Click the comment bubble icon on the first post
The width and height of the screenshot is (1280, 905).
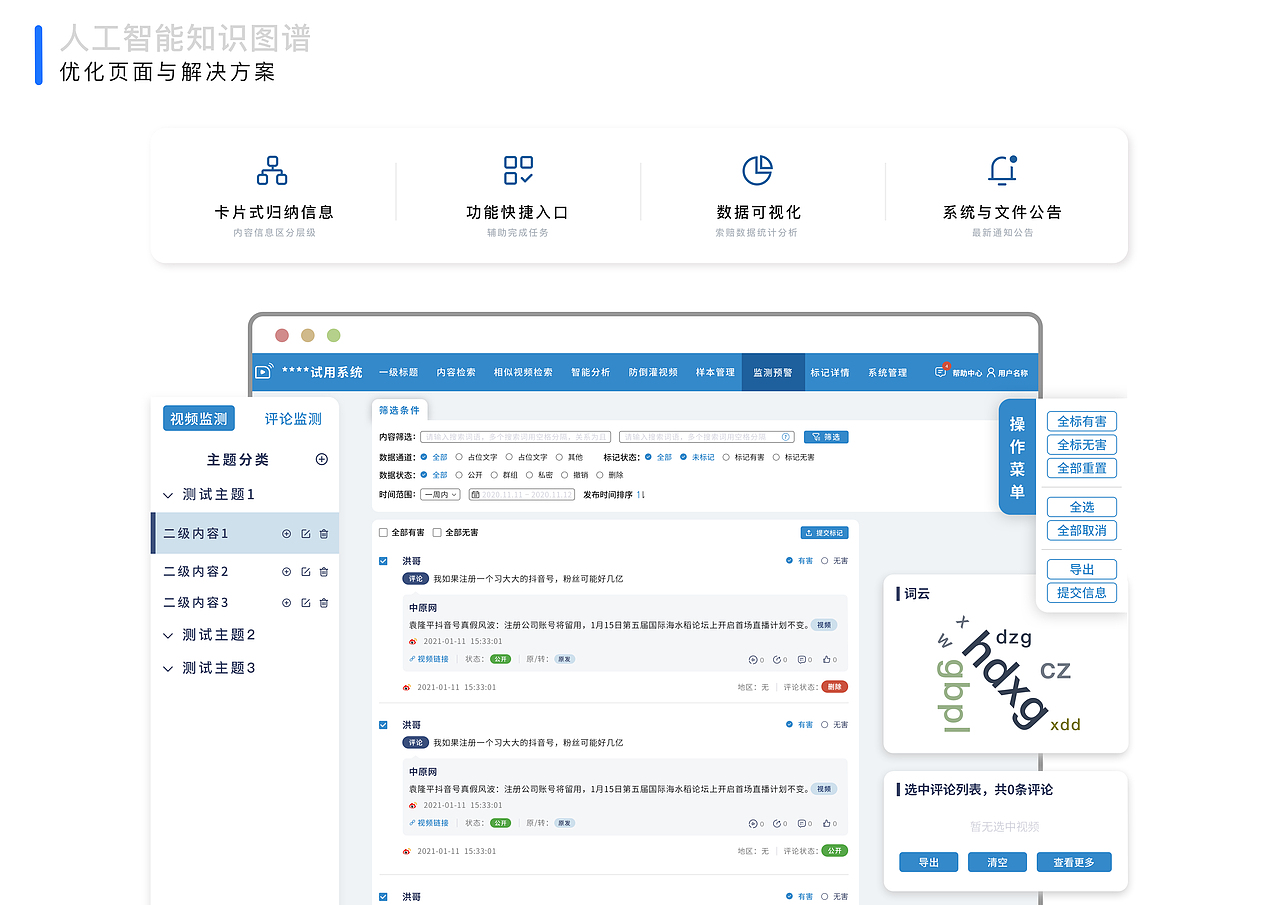[x=802, y=659]
